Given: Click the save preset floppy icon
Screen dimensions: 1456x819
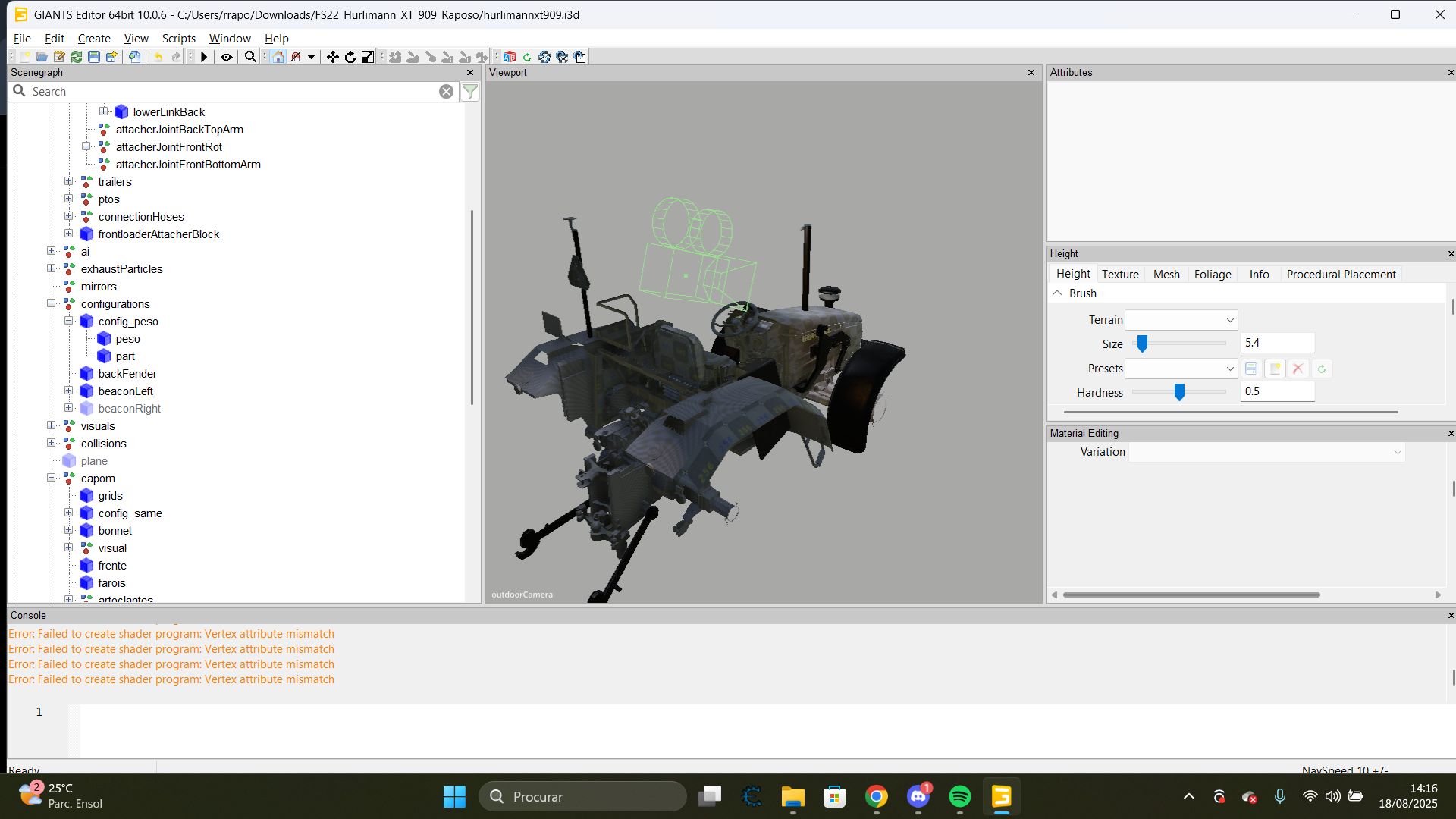Looking at the screenshot, I should point(1251,369).
